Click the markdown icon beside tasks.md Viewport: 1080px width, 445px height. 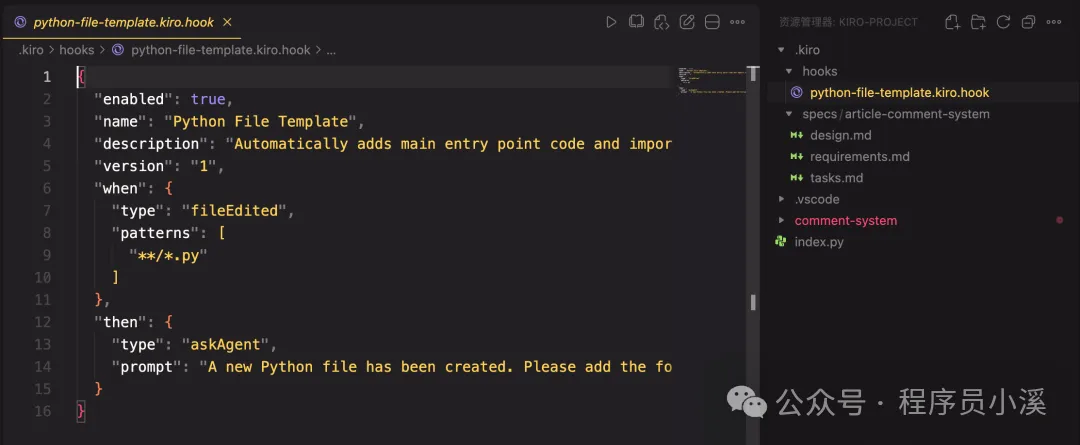point(797,178)
